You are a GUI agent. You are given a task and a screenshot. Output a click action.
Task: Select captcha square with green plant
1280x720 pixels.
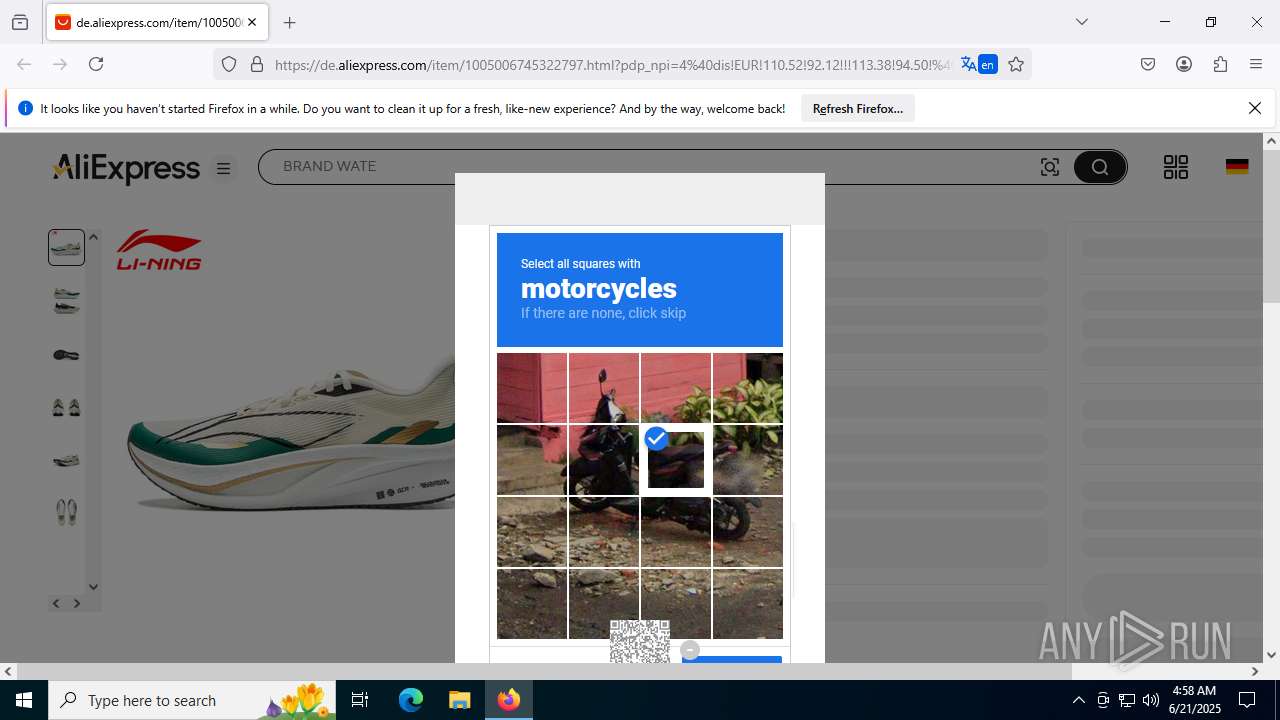coord(748,388)
